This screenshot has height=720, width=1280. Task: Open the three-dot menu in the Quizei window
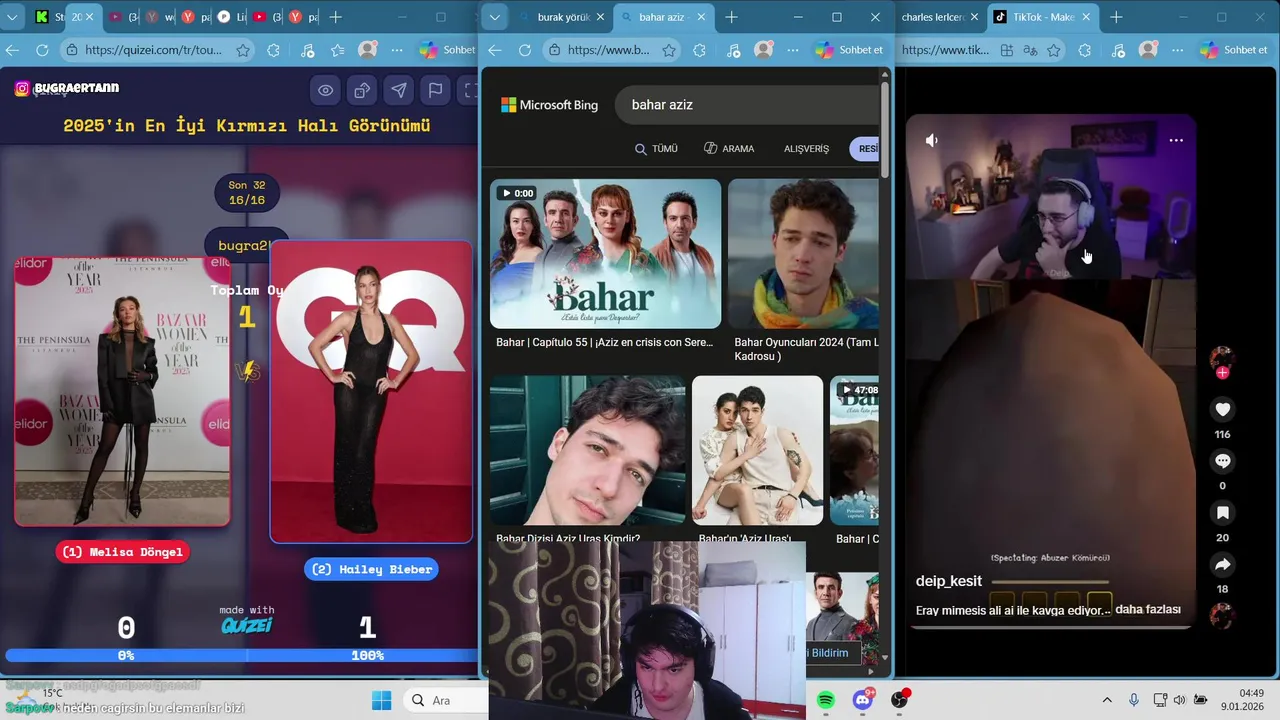click(397, 50)
